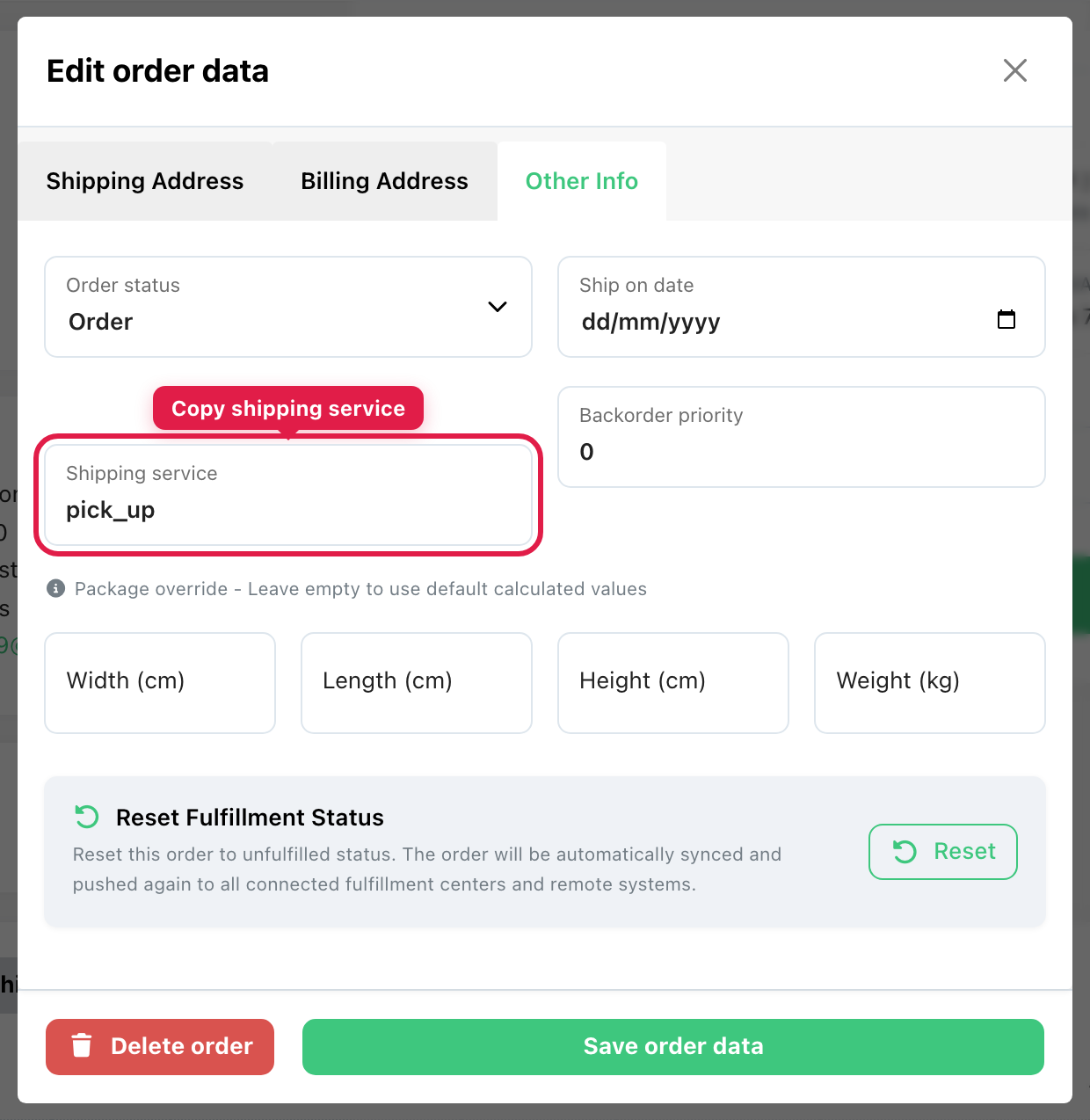
Task: Click the Delete order button
Action: coord(160,1046)
